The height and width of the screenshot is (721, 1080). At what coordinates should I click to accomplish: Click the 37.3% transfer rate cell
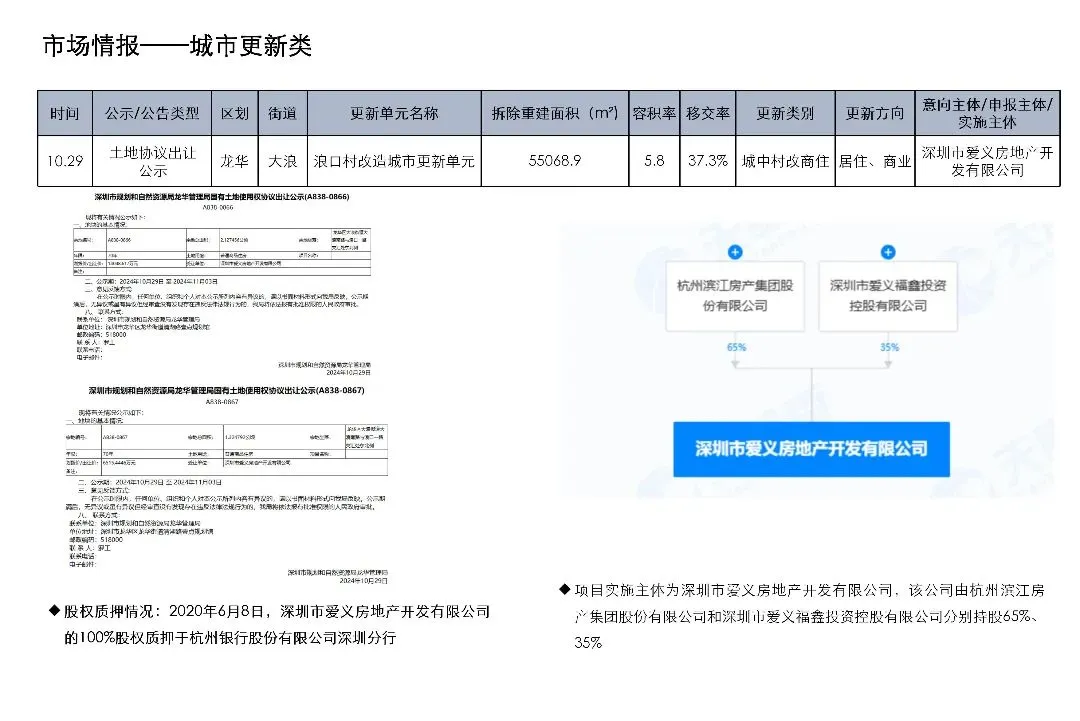707,161
